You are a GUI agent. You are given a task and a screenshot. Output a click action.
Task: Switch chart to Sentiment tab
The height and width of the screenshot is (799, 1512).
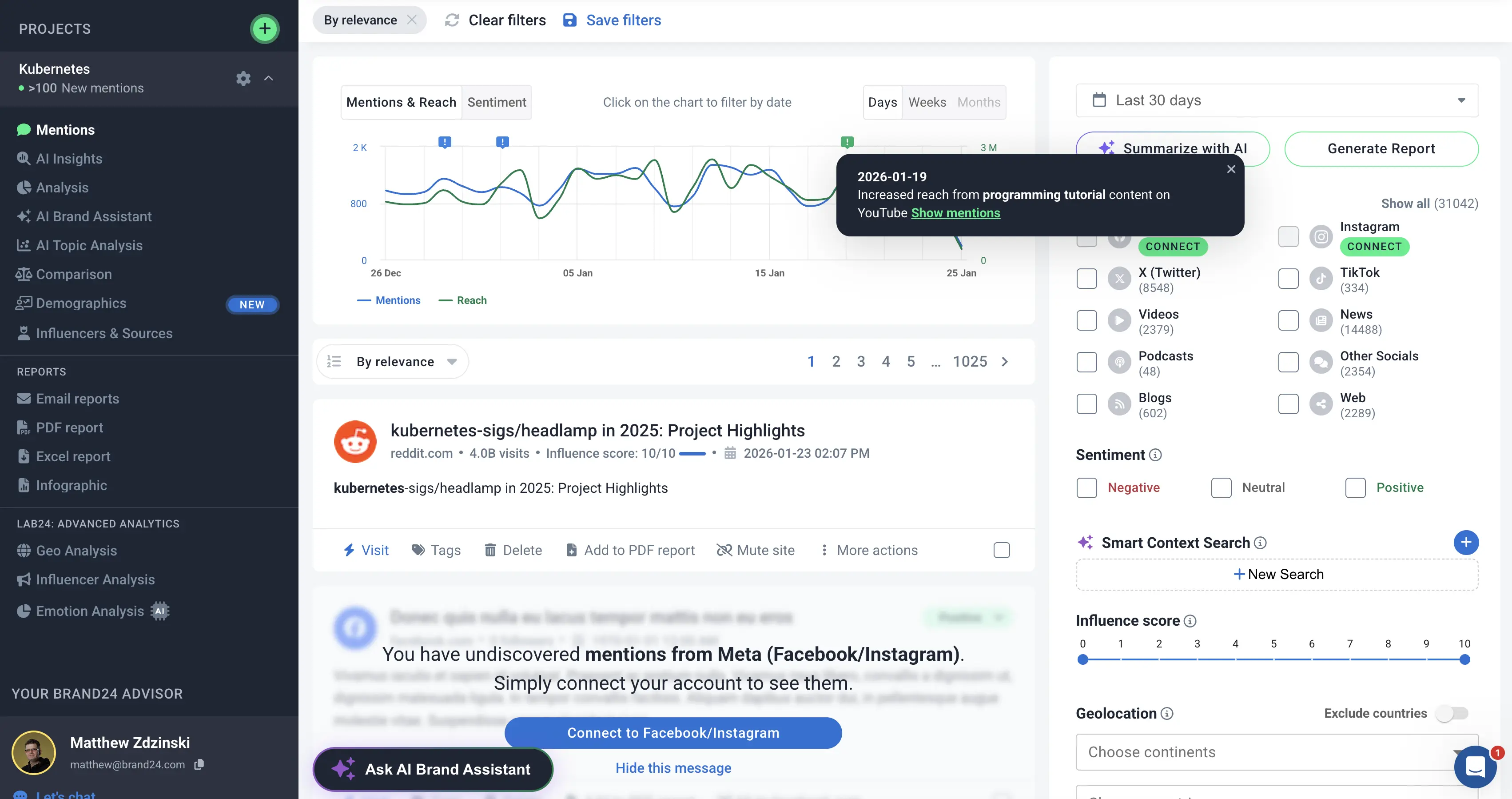point(497,102)
